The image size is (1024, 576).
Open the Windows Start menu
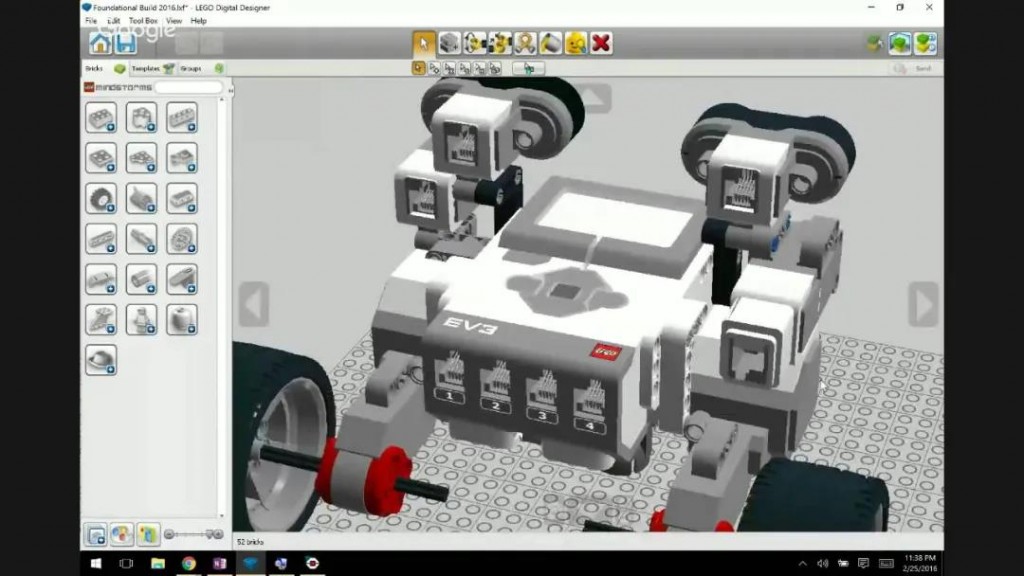point(96,563)
